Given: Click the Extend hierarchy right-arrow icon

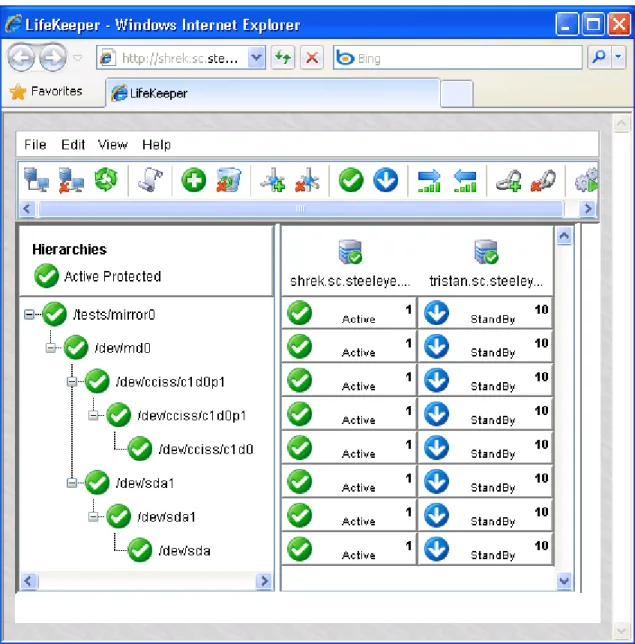Looking at the screenshot, I should tap(429, 181).
